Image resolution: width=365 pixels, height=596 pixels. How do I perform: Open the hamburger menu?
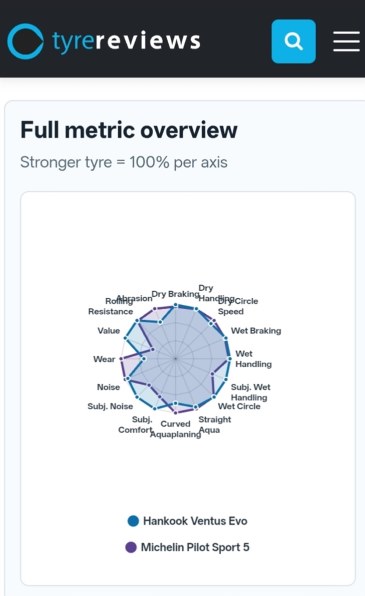point(346,41)
